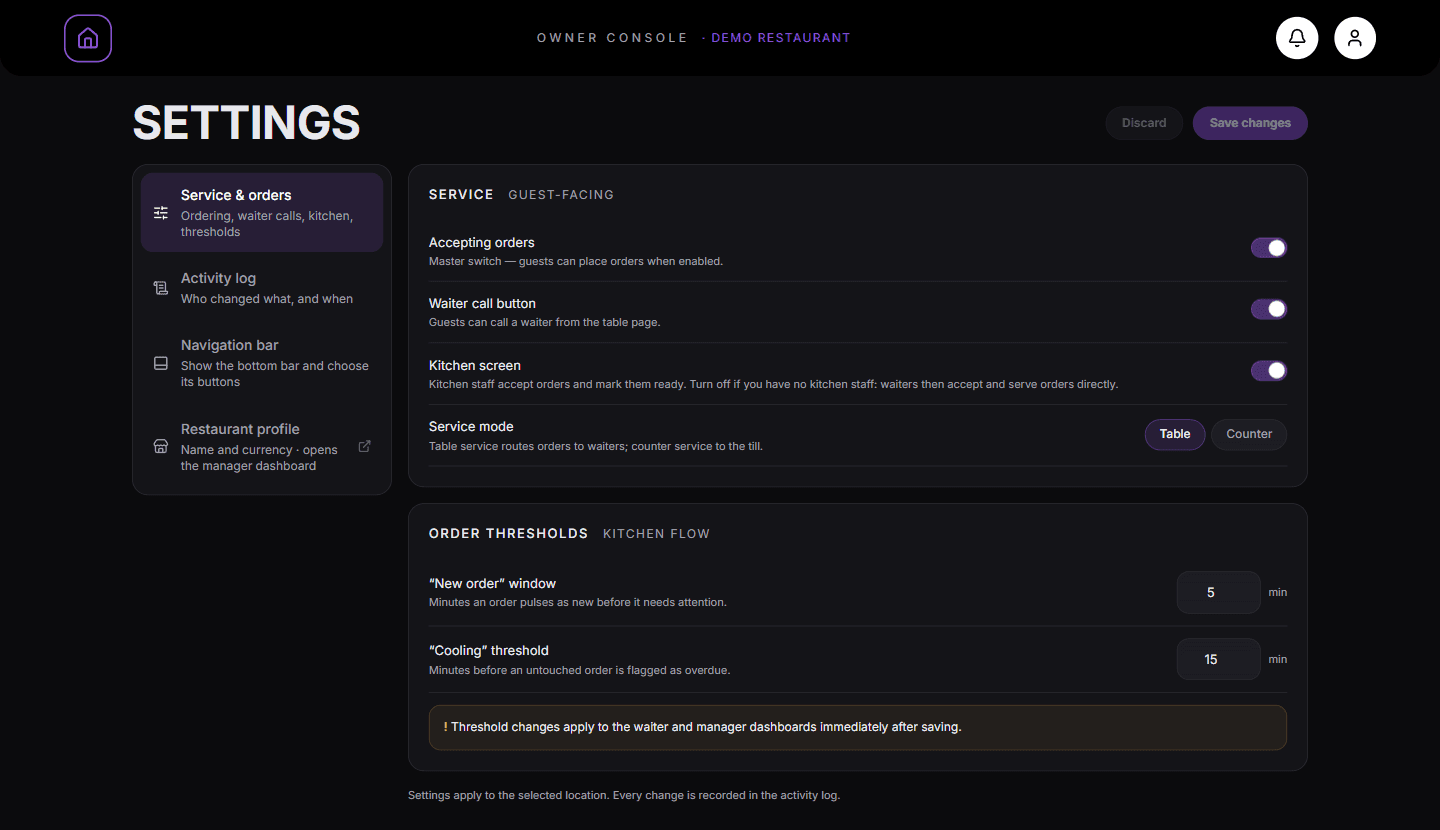Viewport: 1440px width, 830px height.
Task: Open the notifications bell
Action: (1297, 38)
